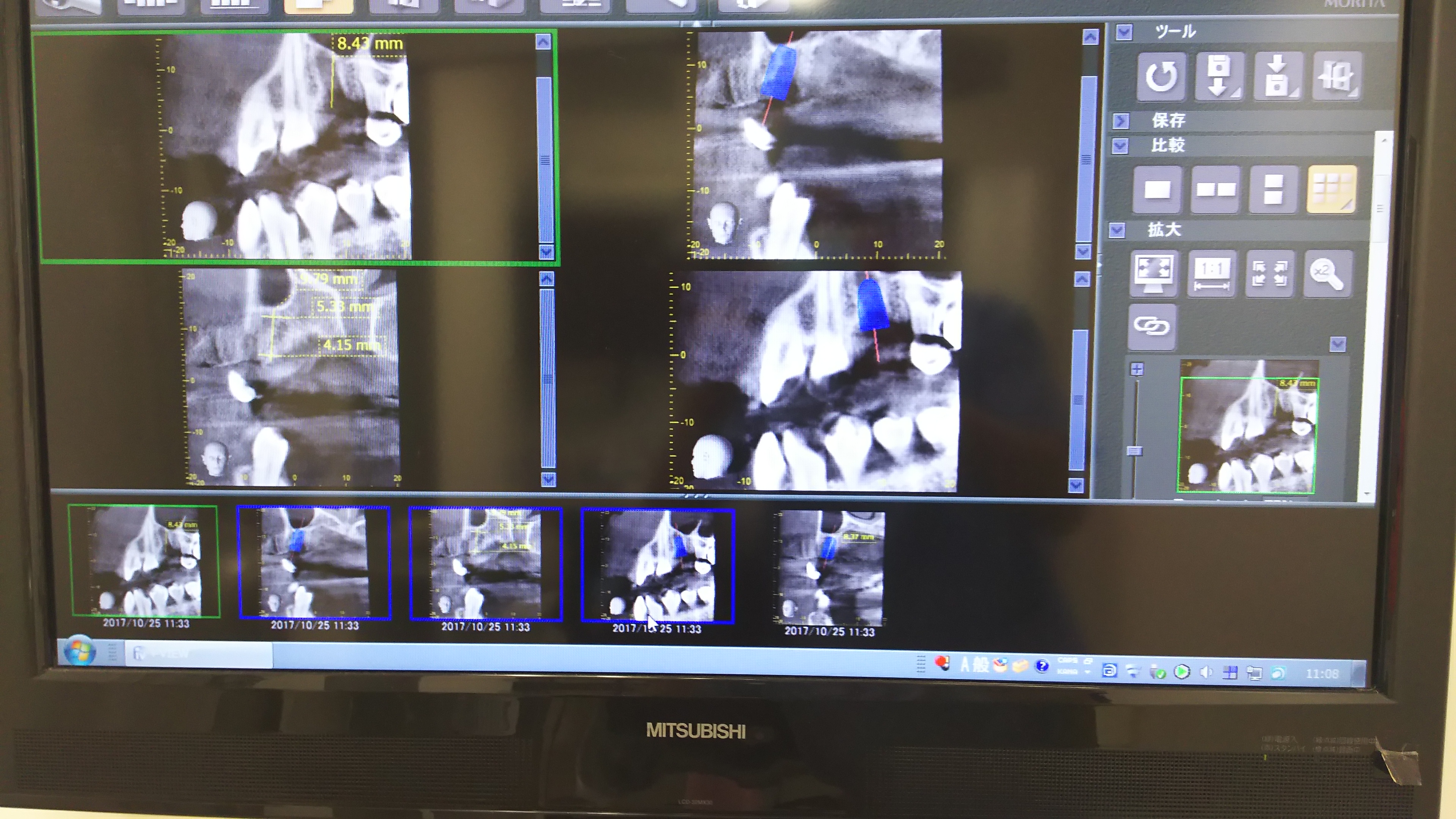This screenshot has height=819, width=1456.
Task: Click the top-right pane scroll up arrow
Action: tap(1090, 37)
